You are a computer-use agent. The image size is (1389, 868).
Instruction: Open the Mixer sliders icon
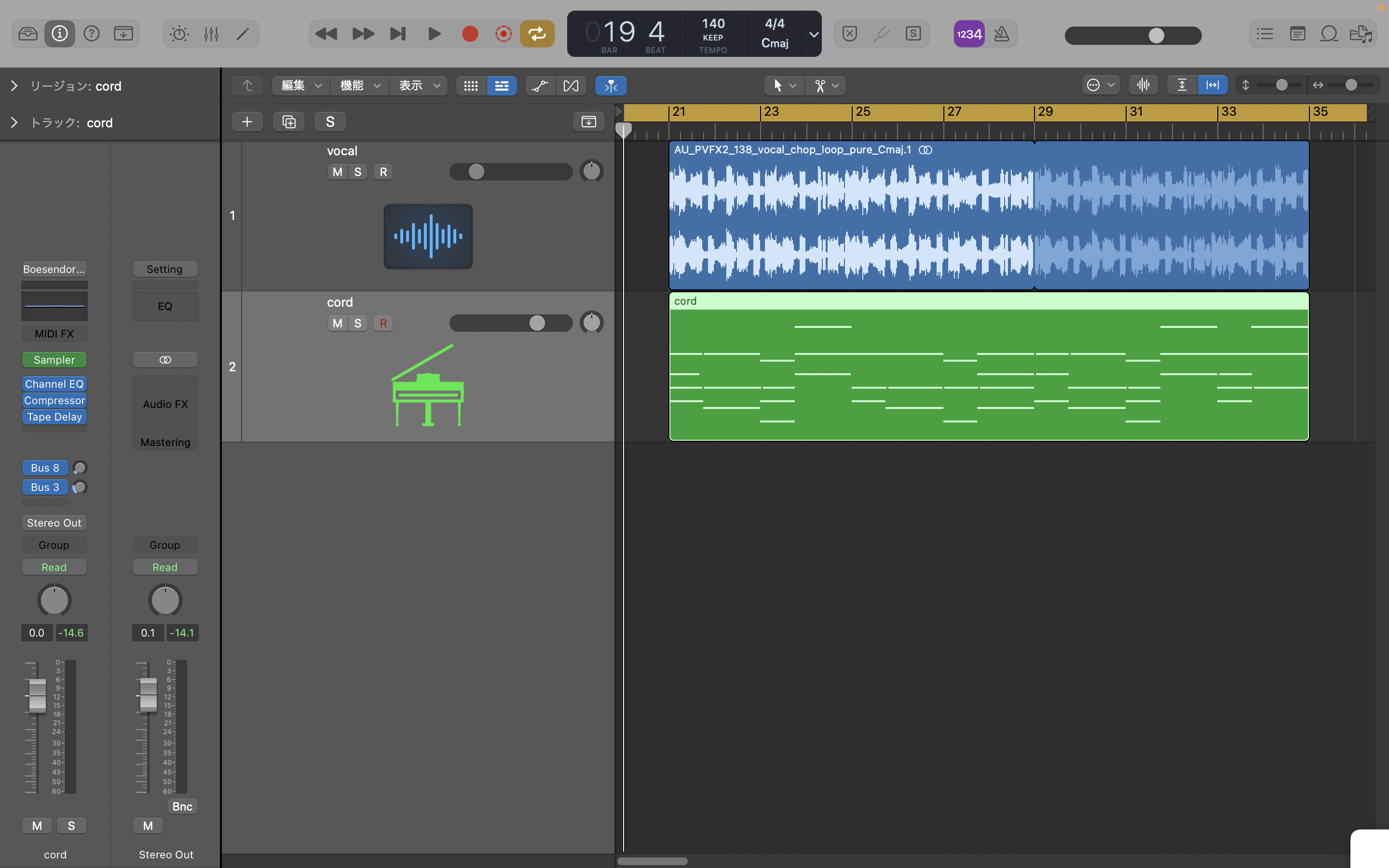[211, 34]
